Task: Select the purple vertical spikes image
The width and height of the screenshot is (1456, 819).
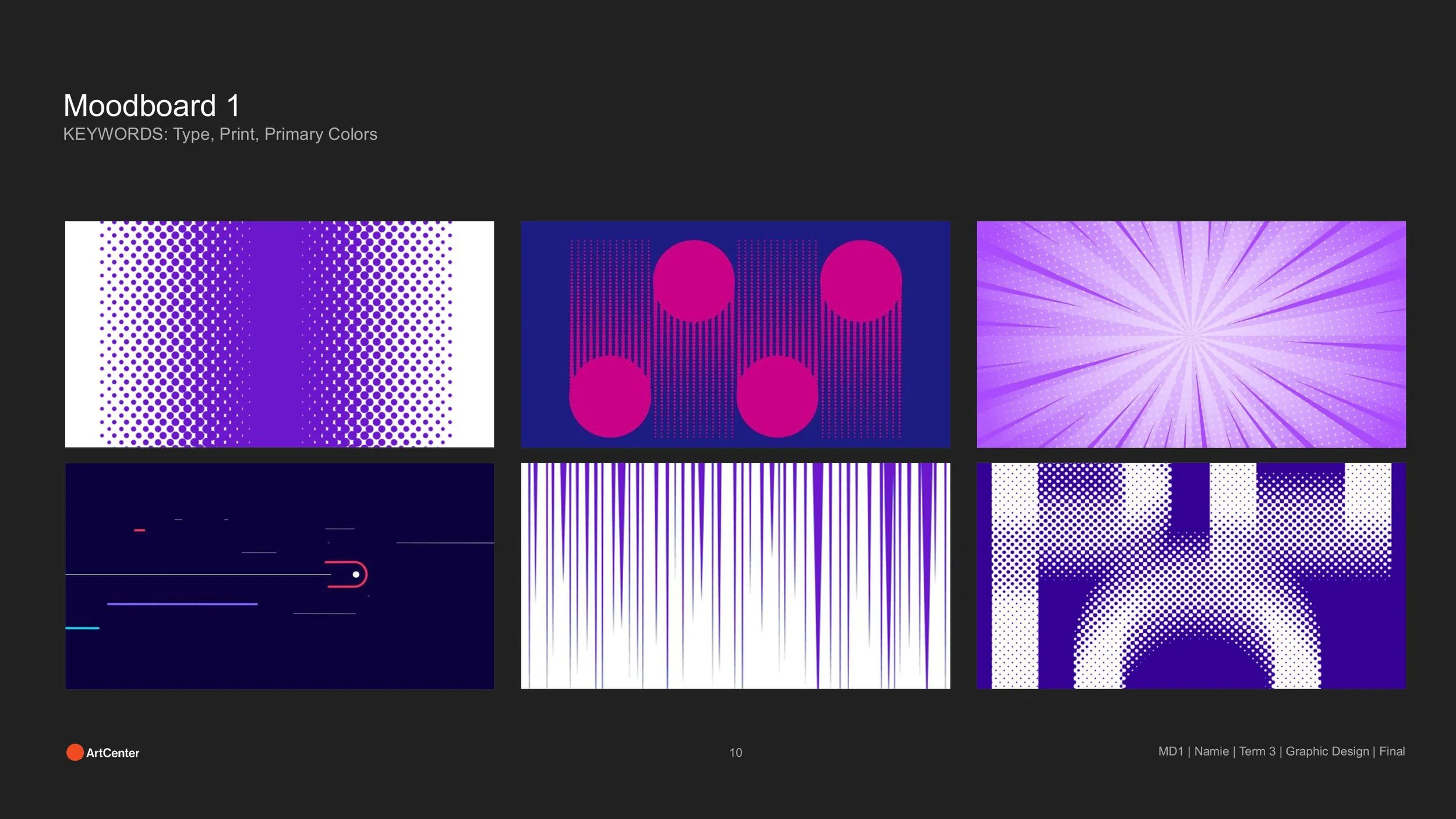Action: (x=735, y=576)
